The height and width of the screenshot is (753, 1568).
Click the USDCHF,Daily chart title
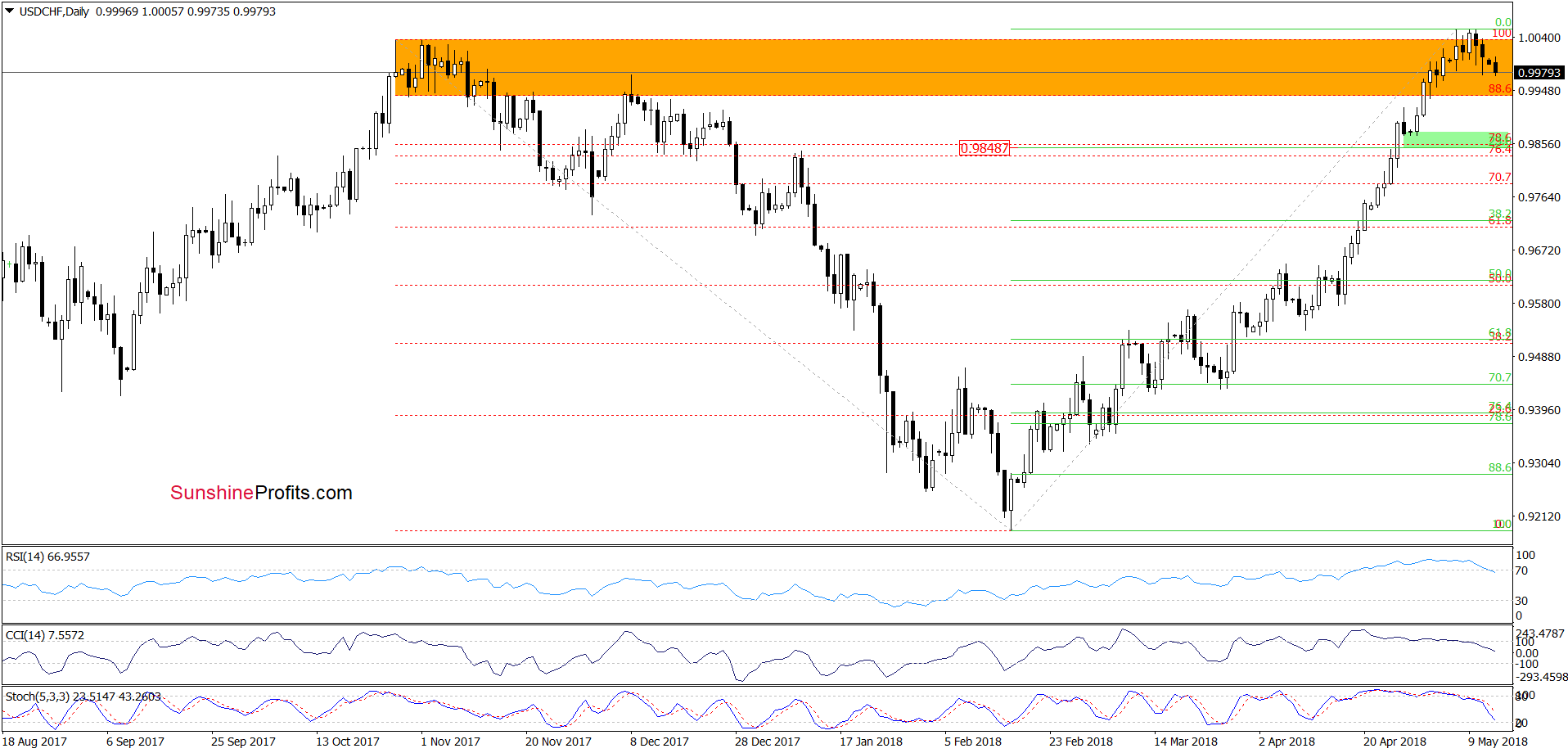point(54,11)
